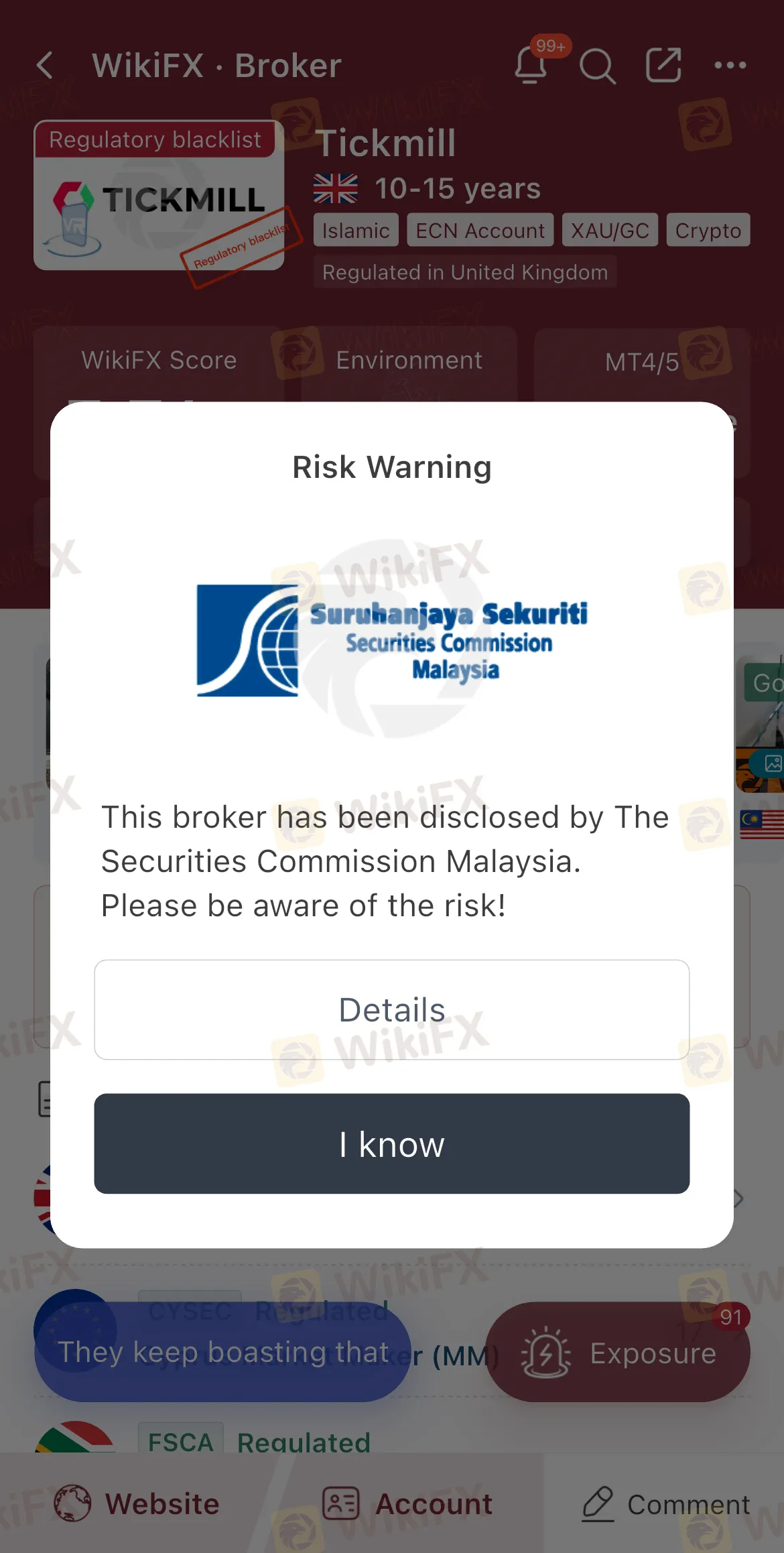Select the MT4/5 tab
Image resolution: width=784 pixels, height=1553 pixels.
pyautogui.click(x=642, y=362)
